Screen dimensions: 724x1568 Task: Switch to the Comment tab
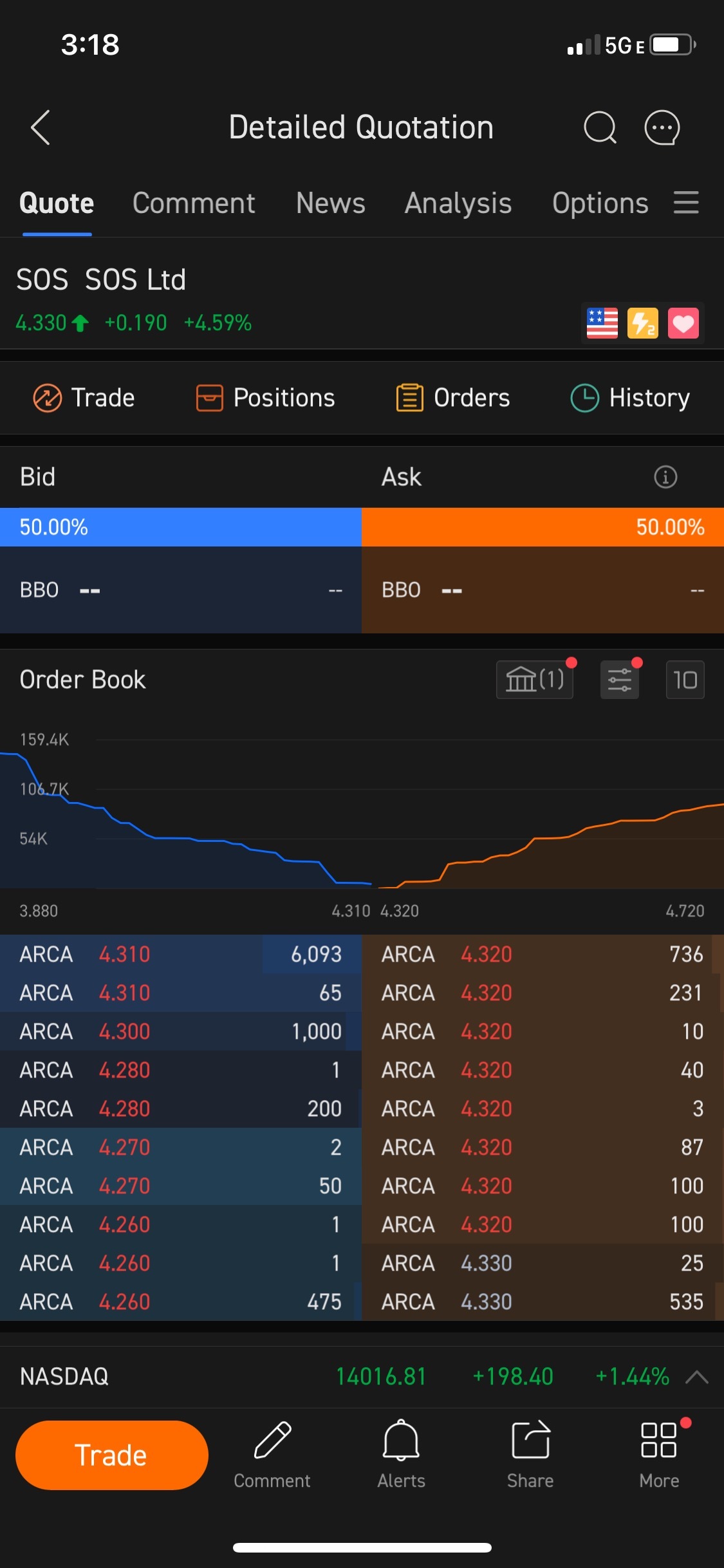coord(194,203)
